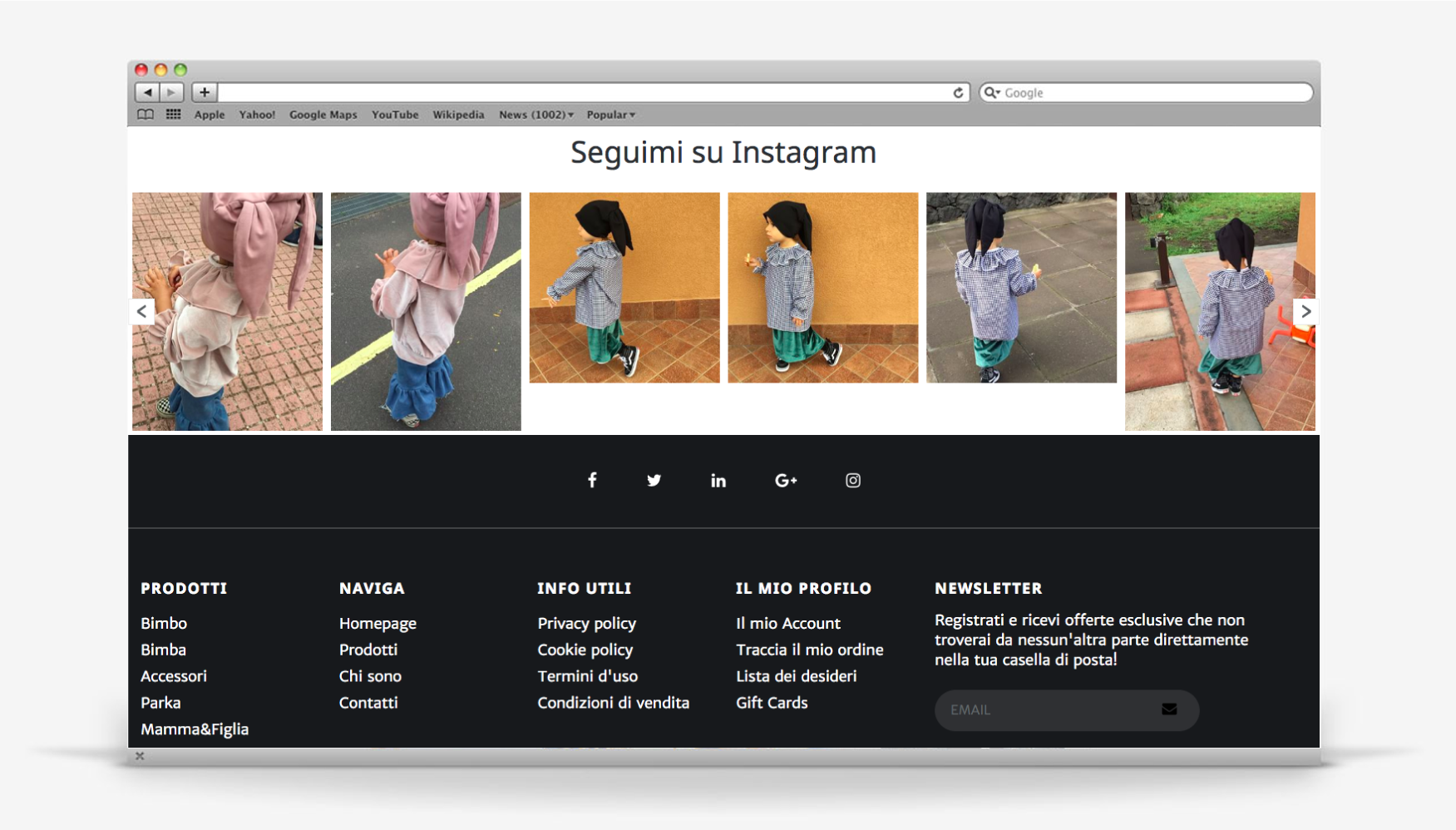Open the Twitter social icon
The image size is (1456, 830).
[x=654, y=481]
